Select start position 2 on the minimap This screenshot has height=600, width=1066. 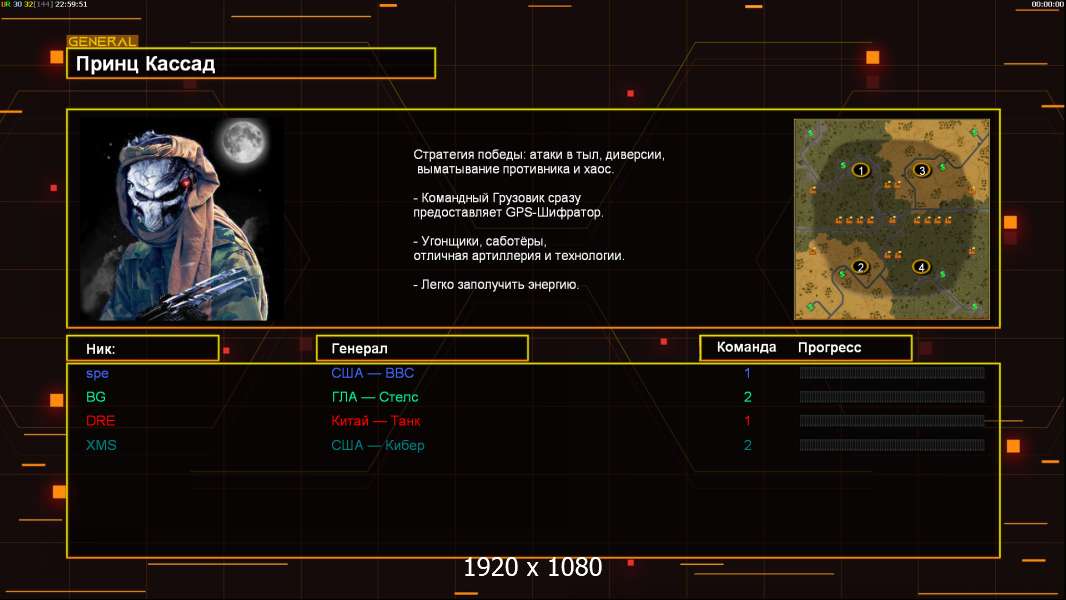[860, 267]
